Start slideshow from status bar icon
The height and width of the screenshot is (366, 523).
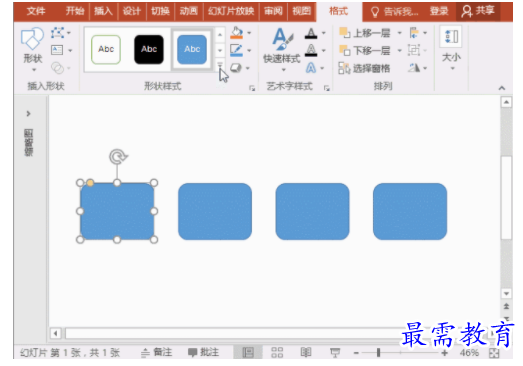pyautogui.click(x=335, y=352)
